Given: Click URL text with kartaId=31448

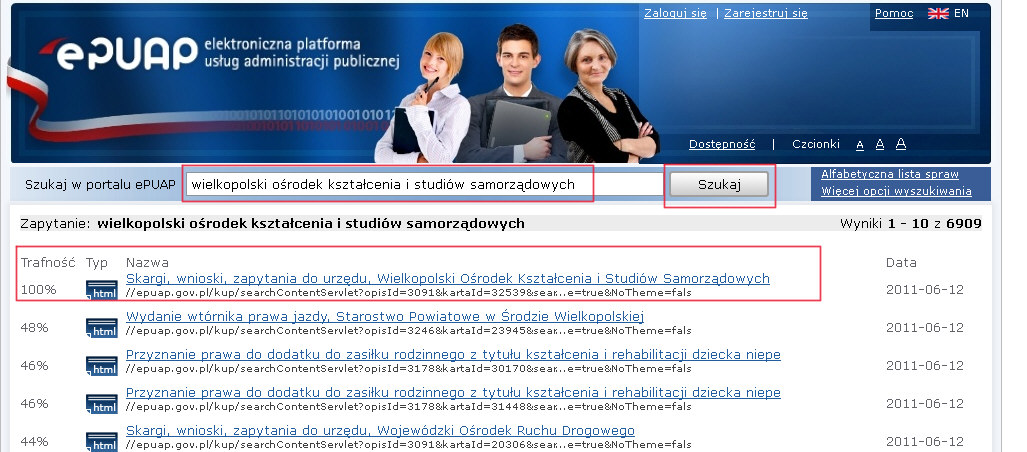Looking at the screenshot, I should [x=408, y=407].
